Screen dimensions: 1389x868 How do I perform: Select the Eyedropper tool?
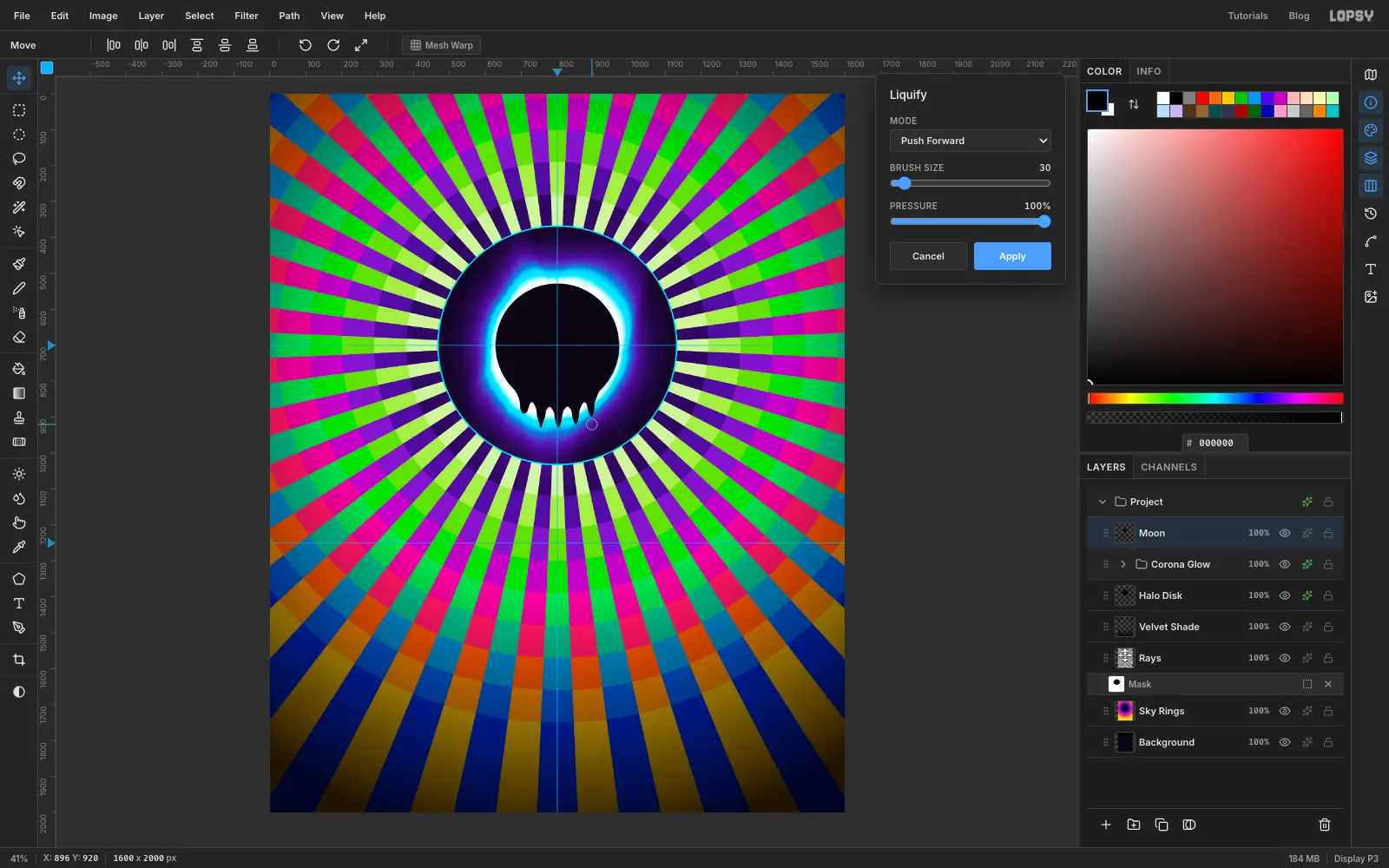(19, 547)
